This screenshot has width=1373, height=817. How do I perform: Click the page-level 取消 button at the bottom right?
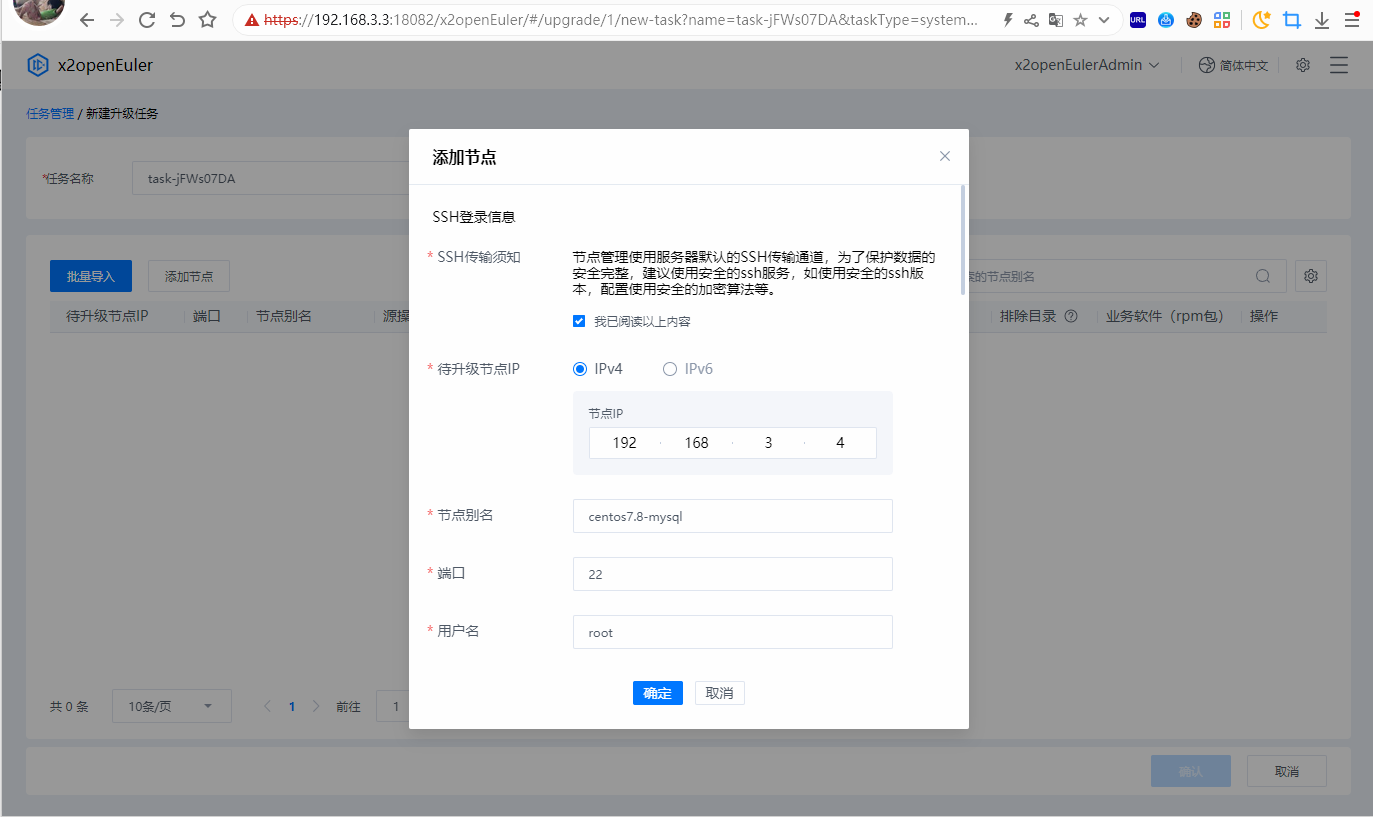tap(1287, 771)
